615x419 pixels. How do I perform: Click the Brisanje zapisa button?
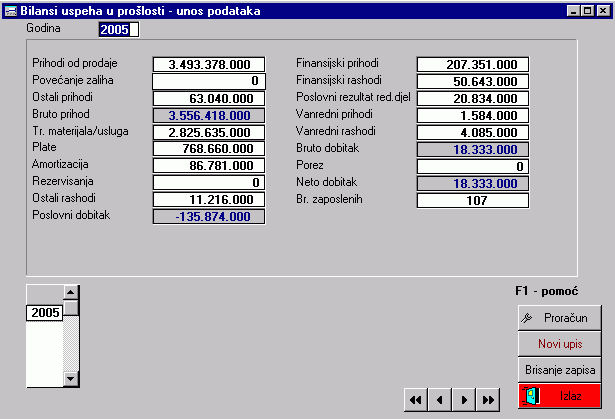(560, 370)
